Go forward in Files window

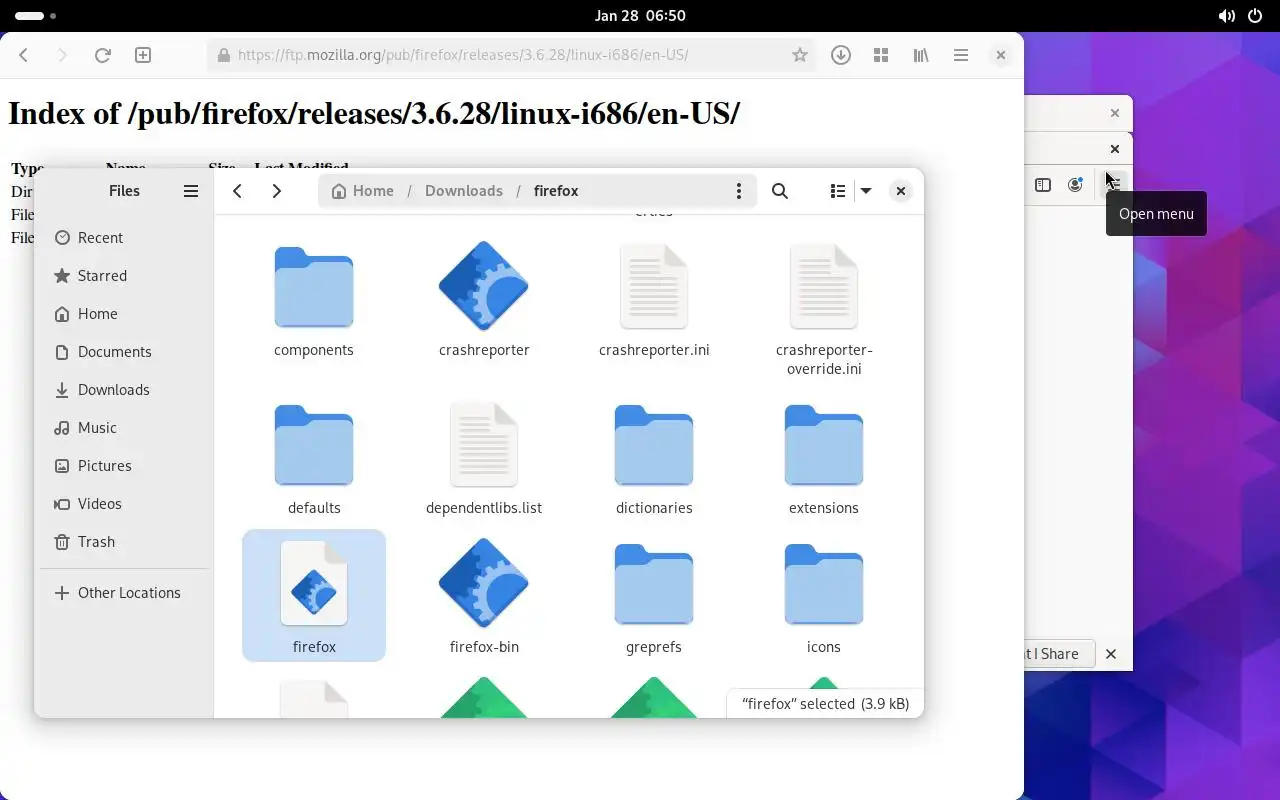(277, 191)
